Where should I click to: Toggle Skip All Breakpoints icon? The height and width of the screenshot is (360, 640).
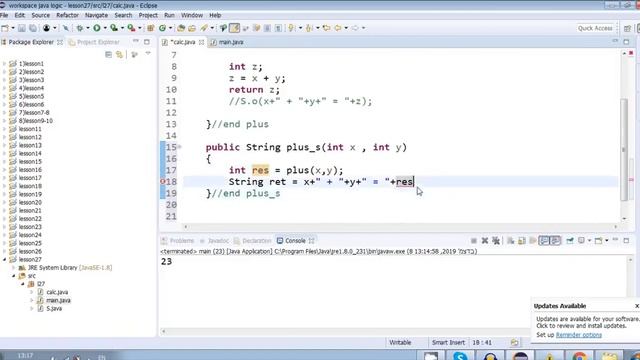pyautogui.click(x=66, y=28)
